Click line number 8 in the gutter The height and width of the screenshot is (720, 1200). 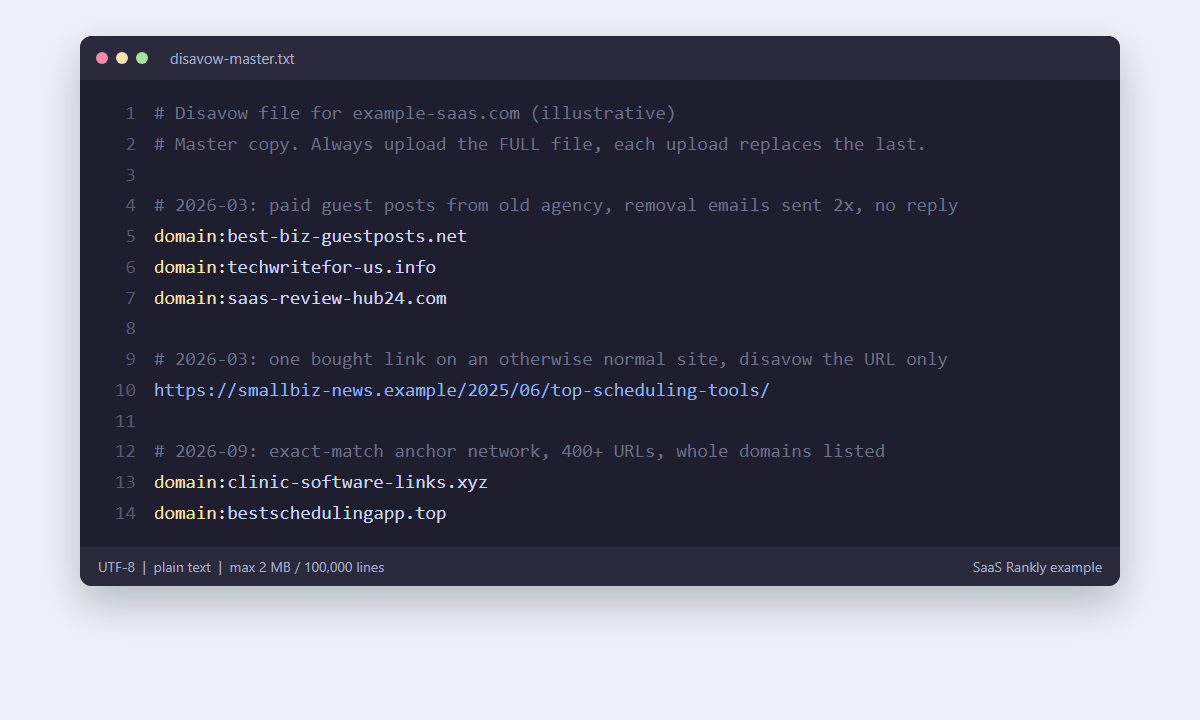tap(130, 328)
